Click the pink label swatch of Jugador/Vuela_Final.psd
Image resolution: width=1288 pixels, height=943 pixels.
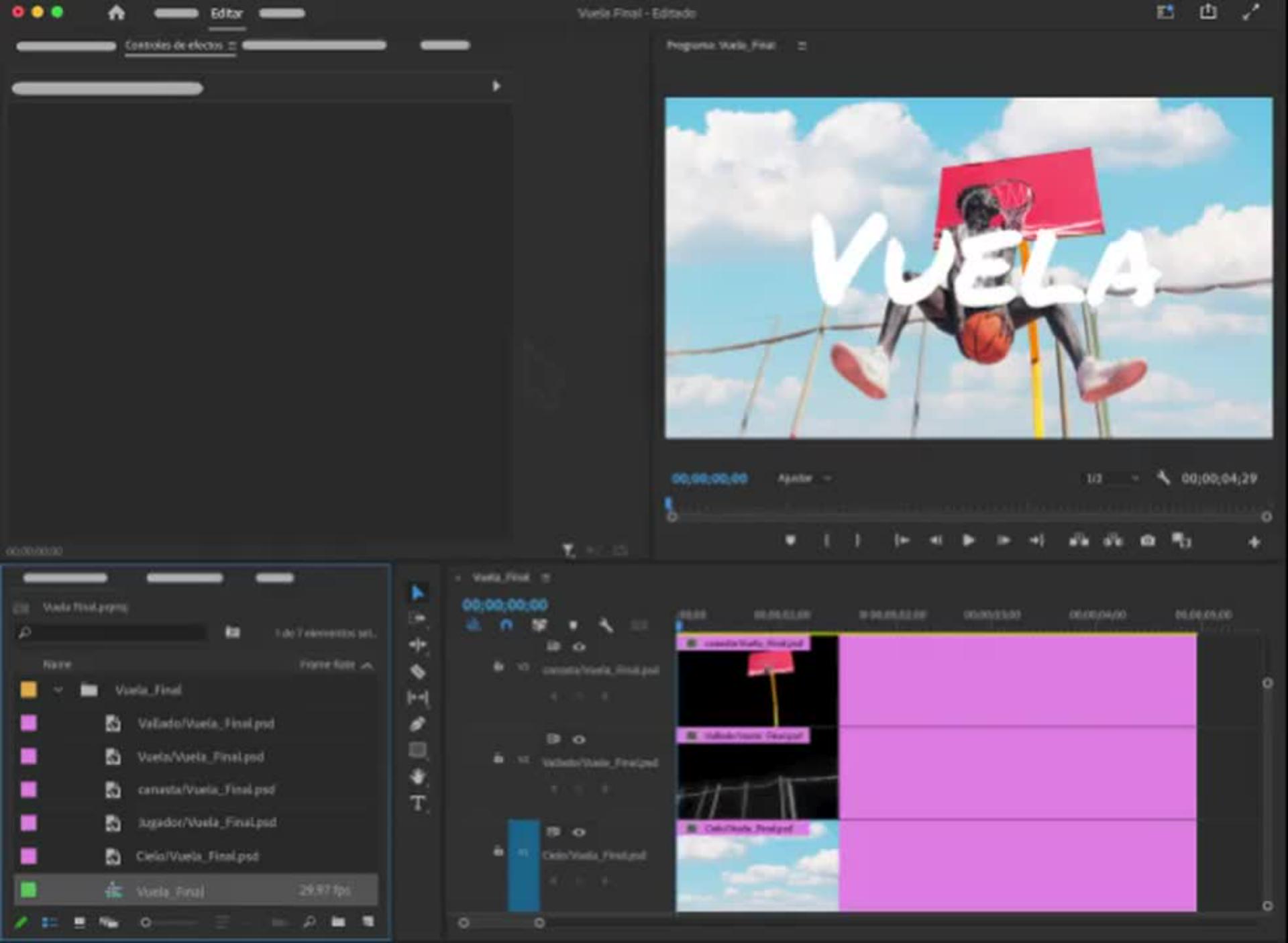coord(29,823)
